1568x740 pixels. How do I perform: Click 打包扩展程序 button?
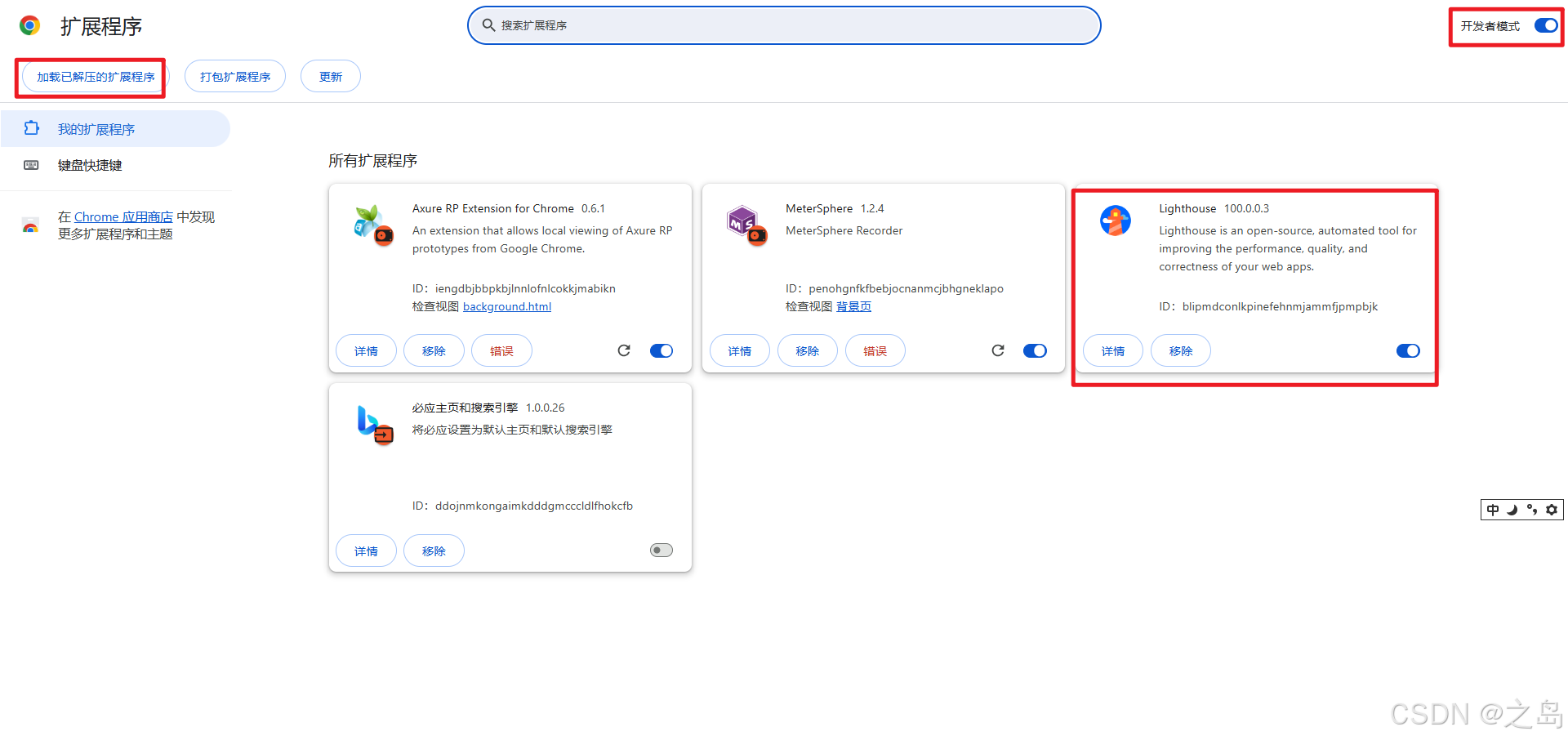(x=235, y=77)
